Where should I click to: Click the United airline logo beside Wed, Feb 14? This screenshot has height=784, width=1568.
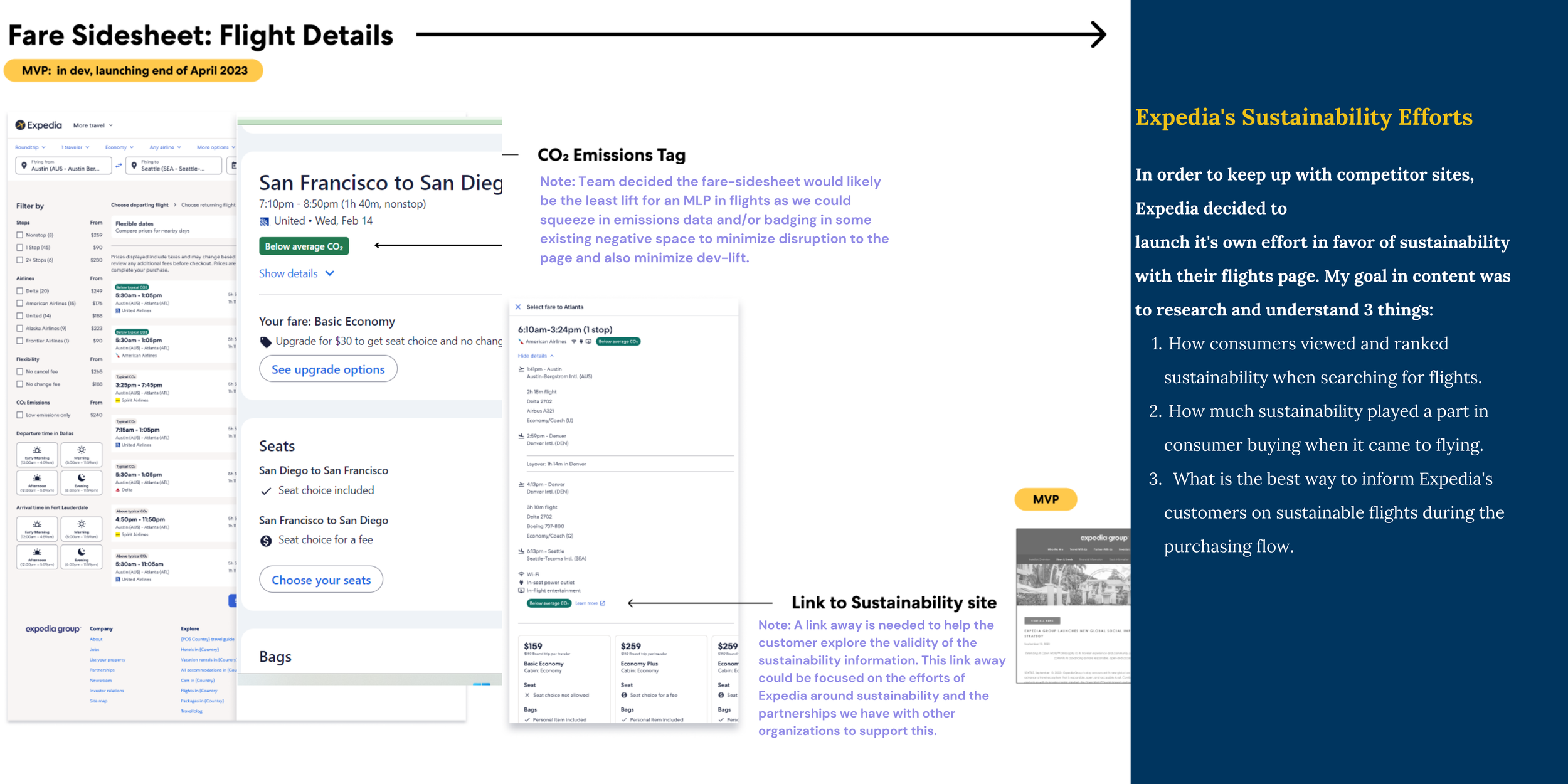point(265,221)
